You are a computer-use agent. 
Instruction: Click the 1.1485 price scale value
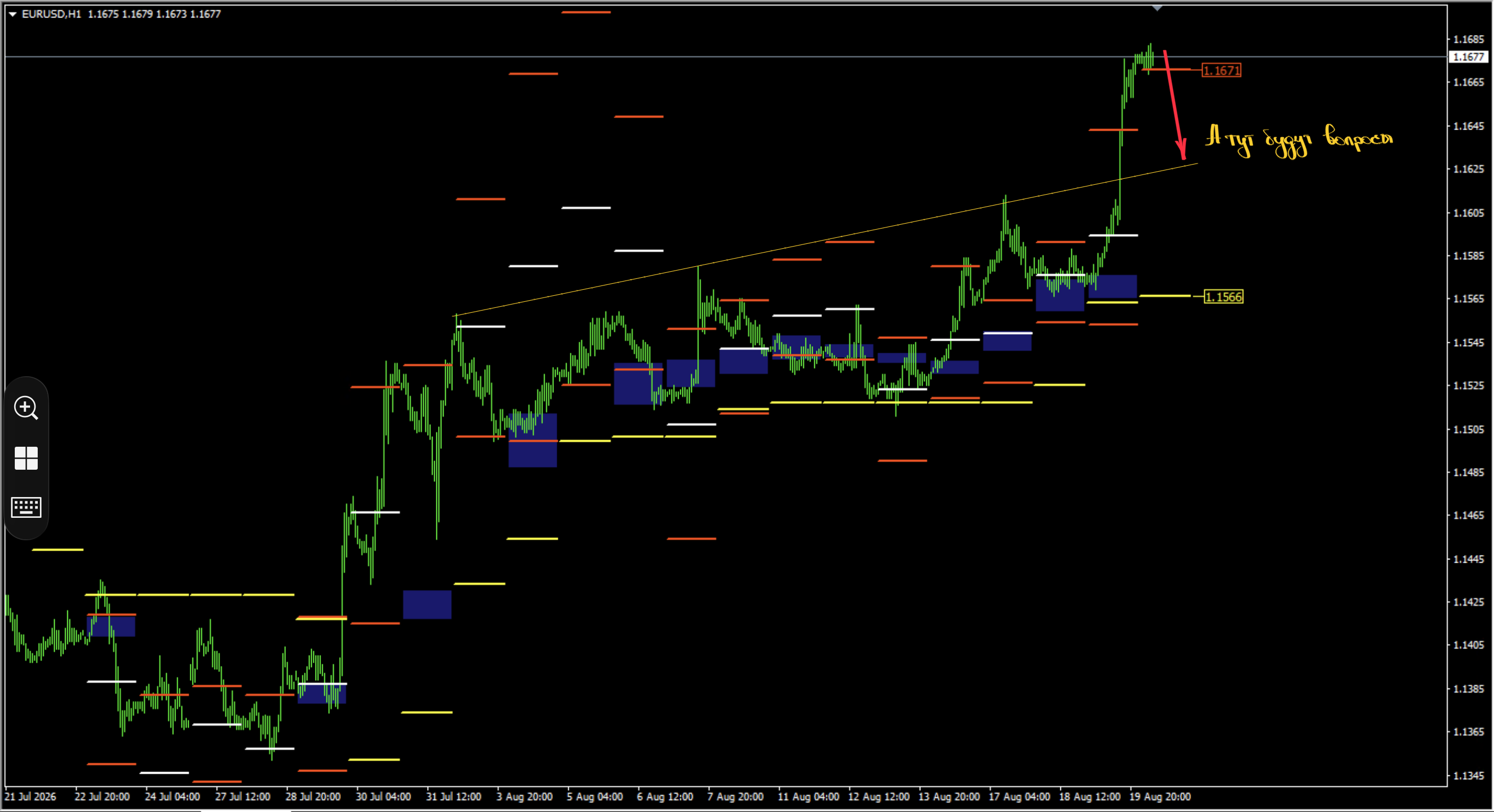pos(1468,472)
